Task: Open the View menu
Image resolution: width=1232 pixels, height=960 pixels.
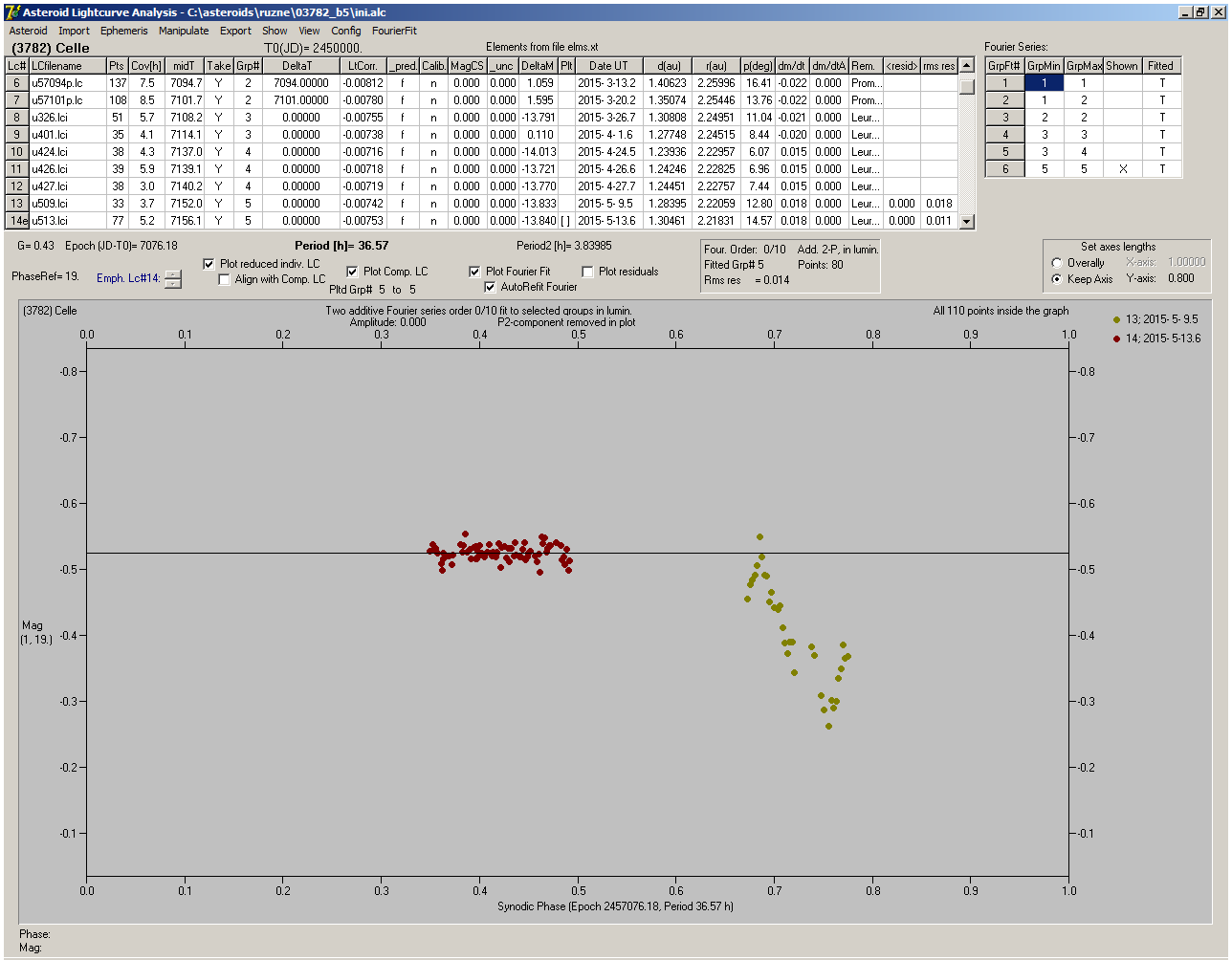Action: click(x=309, y=31)
